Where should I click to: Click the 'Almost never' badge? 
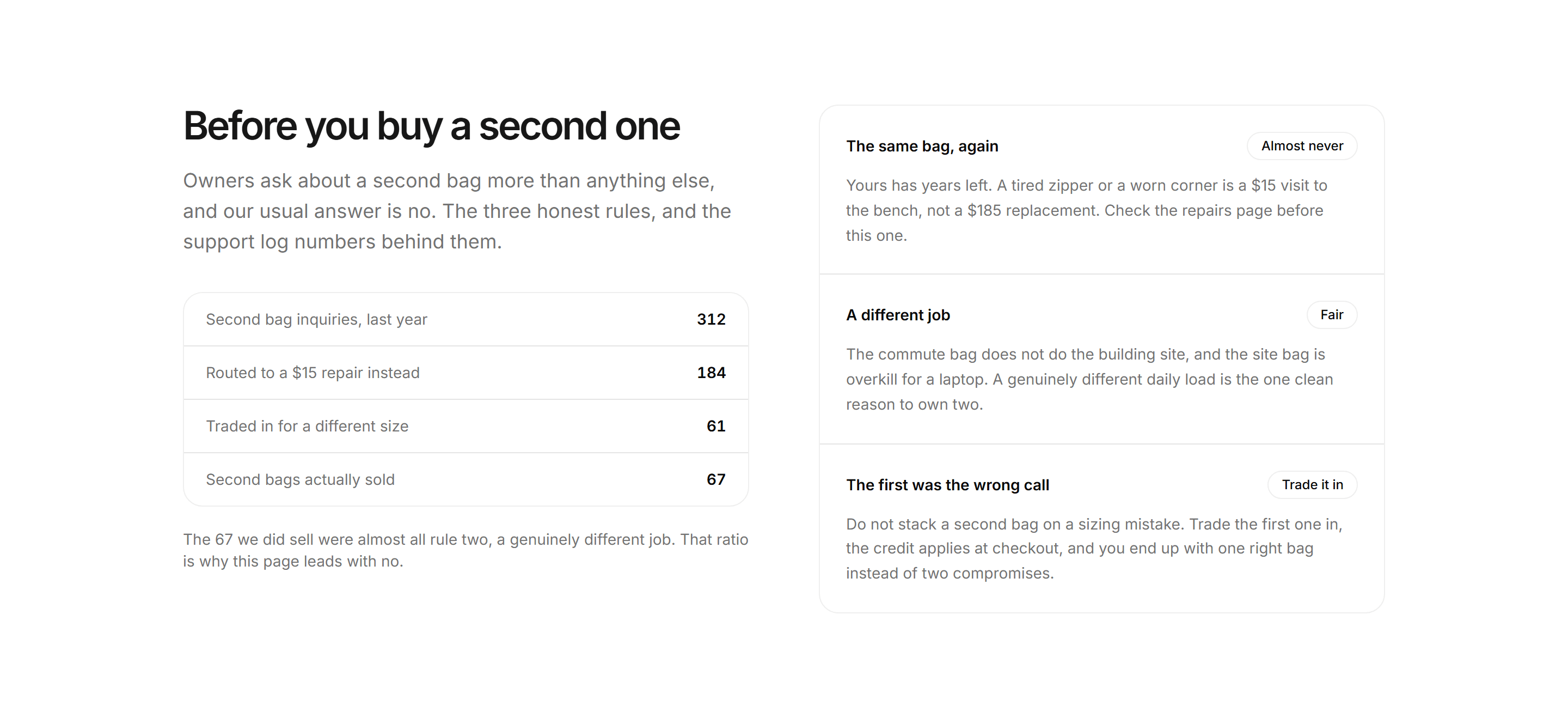[1301, 146]
